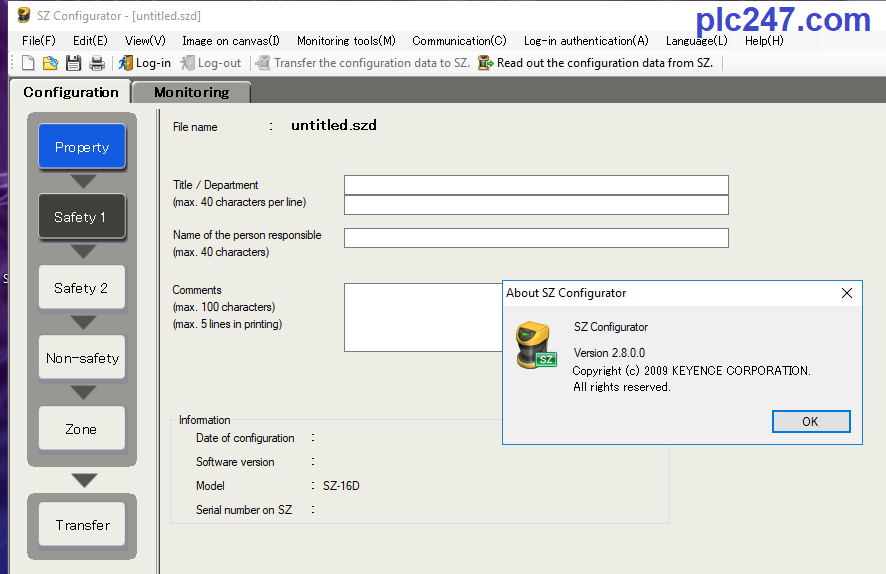Click the SZ scanner icon in About dialog
Image resolution: width=886 pixels, height=574 pixels.
pos(536,345)
